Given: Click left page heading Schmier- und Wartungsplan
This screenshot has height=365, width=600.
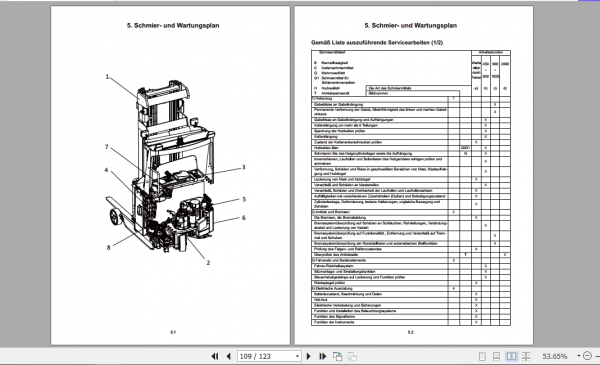Looking at the screenshot, I should (x=173, y=26).
